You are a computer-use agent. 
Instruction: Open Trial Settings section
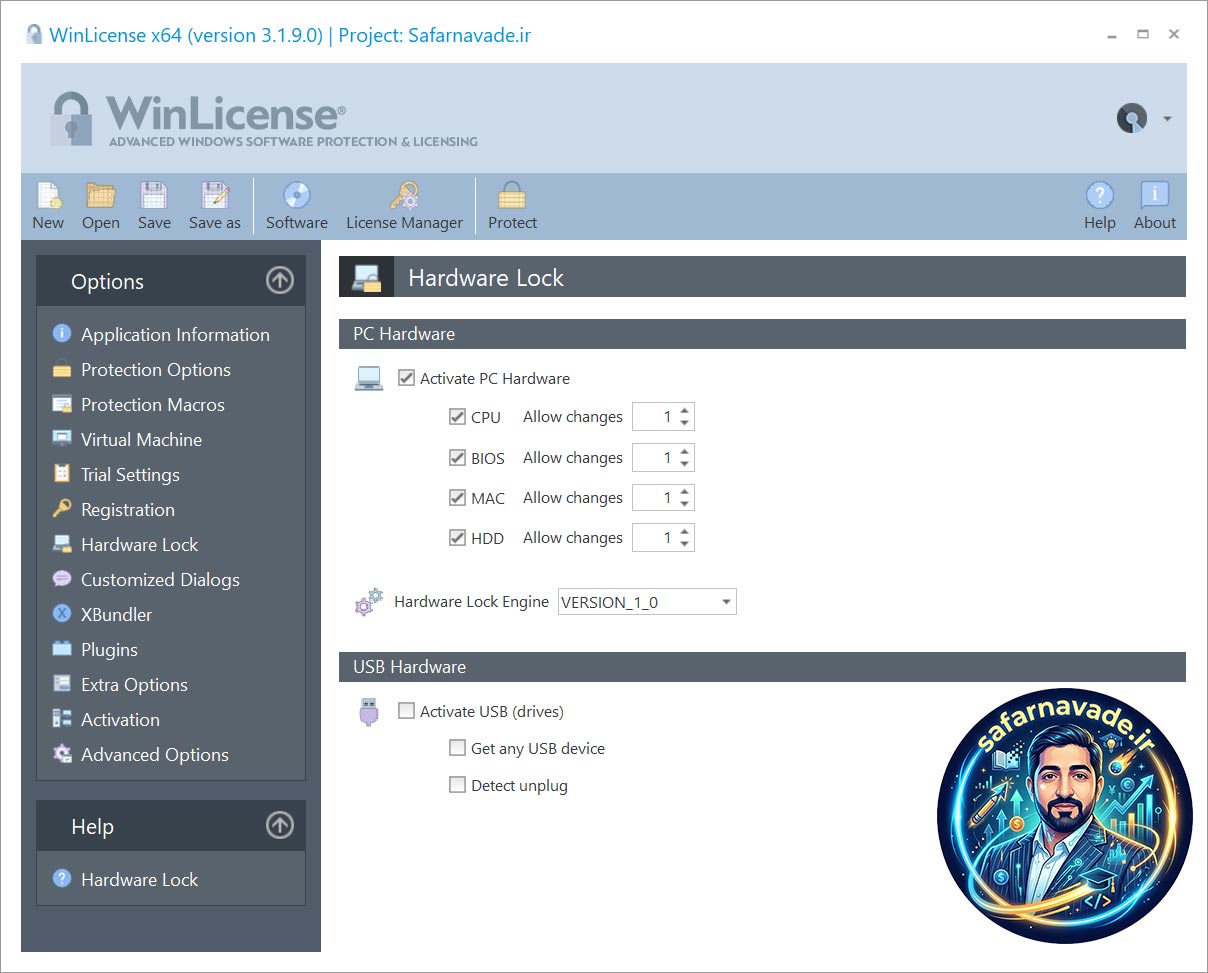pos(130,474)
